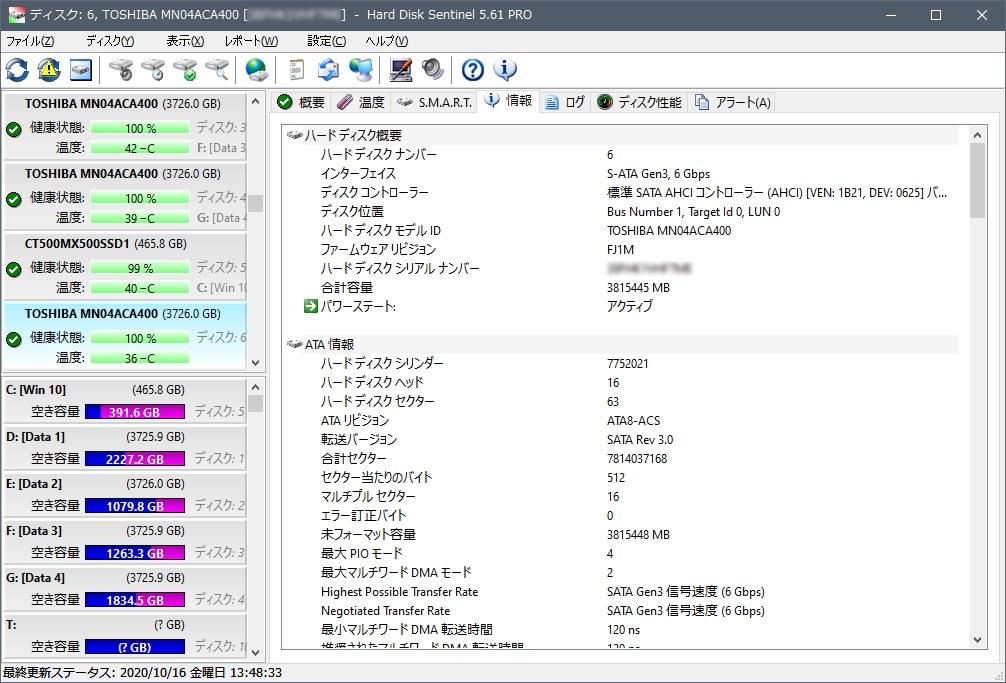Select E: [Data 2] partition entry

pyautogui.click(x=125, y=494)
